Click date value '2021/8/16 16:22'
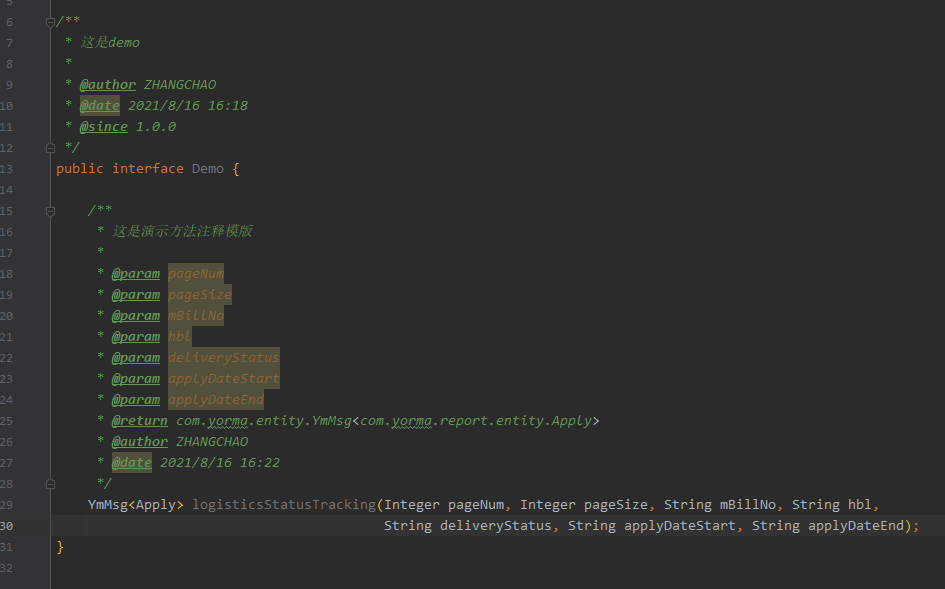Image resolution: width=945 pixels, height=589 pixels. click(220, 462)
